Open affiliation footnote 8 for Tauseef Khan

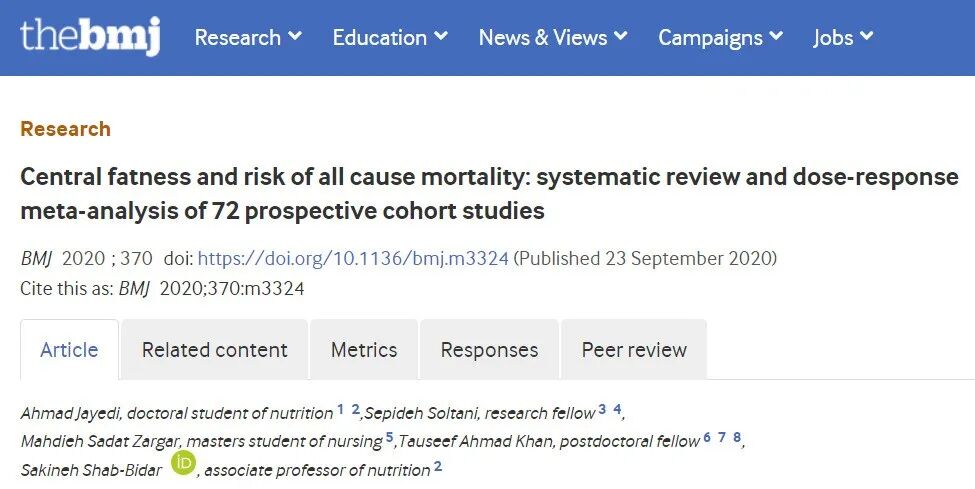coord(737,437)
